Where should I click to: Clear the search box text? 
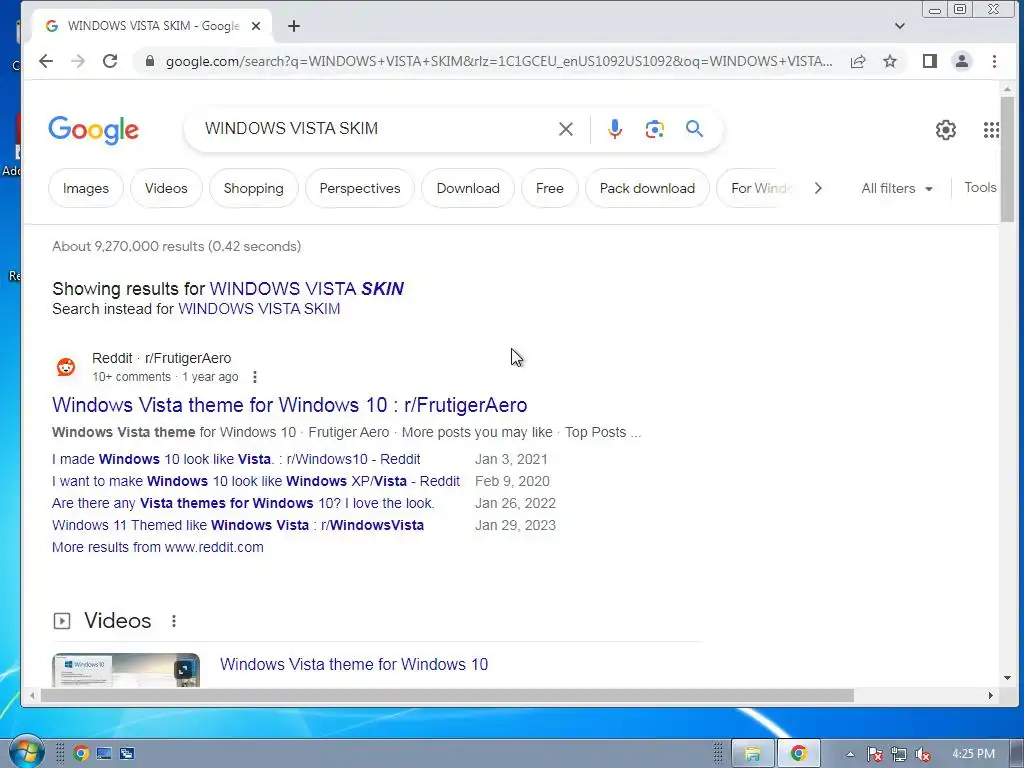pyautogui.click(x=566, y=129)
